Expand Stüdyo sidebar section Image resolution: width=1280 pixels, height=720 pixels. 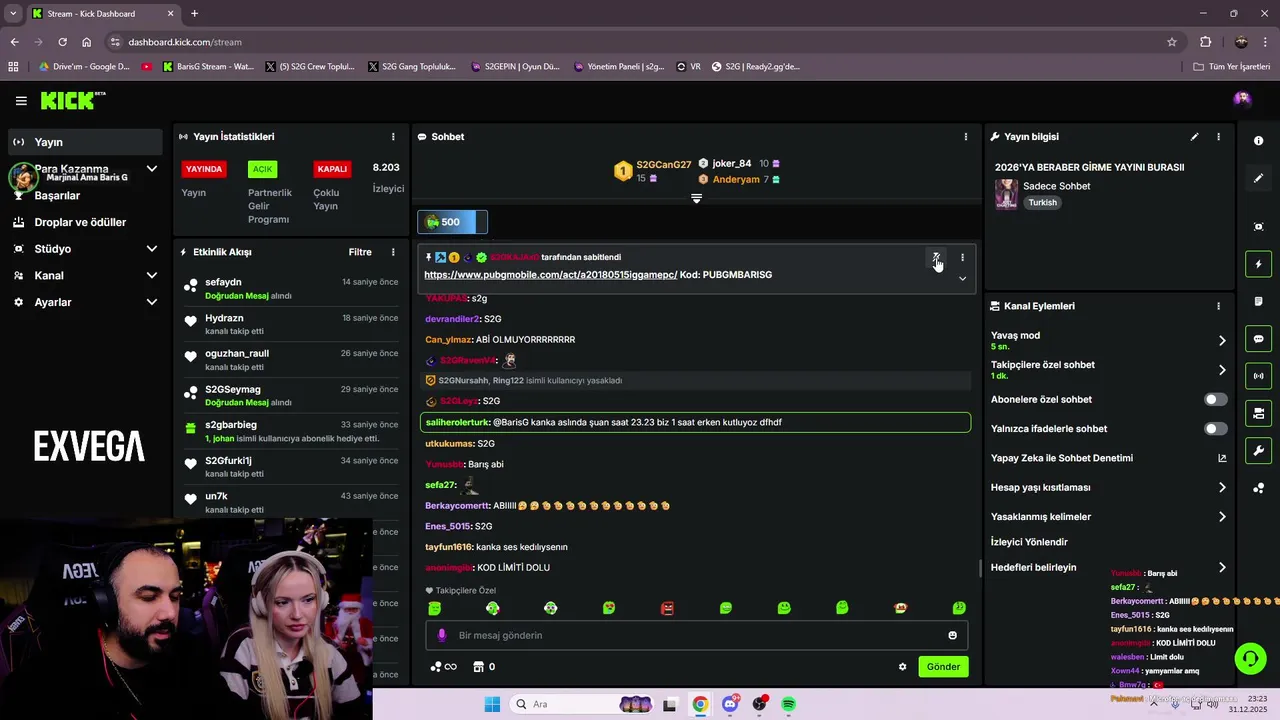(152, 249)
